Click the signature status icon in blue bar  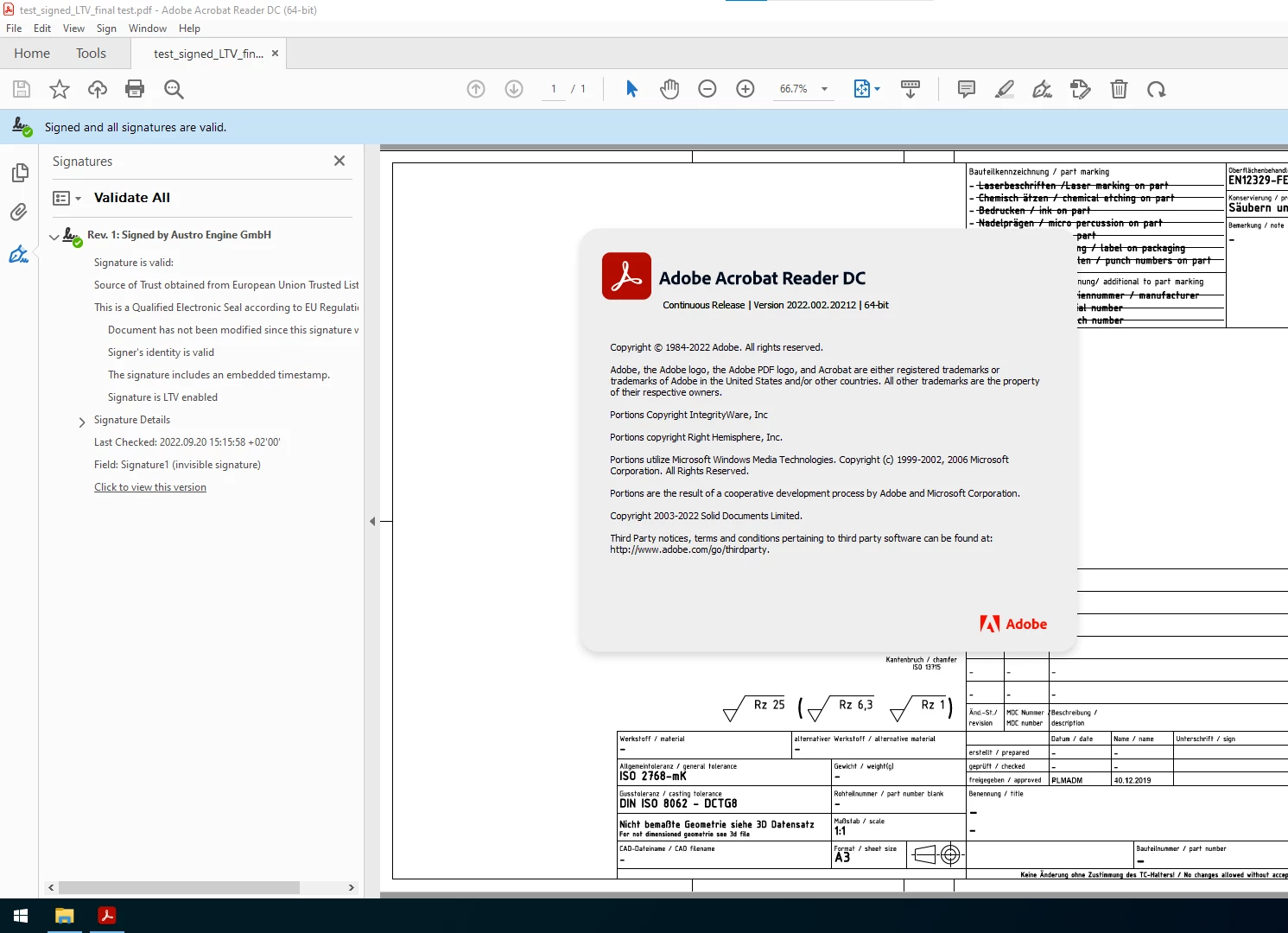click(x=22, y=127)
